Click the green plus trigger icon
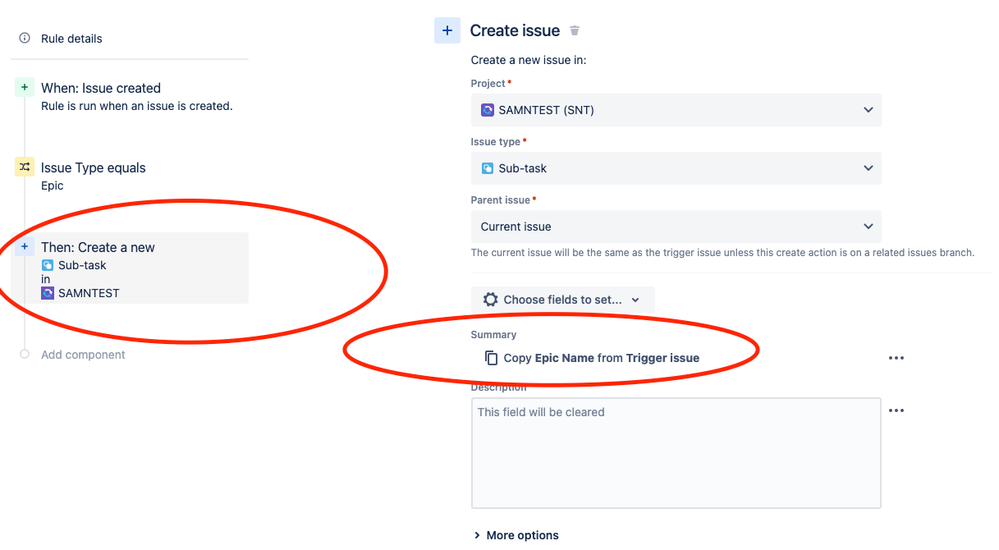The width and height of the screenshot is (999, 550). (24, 87)
